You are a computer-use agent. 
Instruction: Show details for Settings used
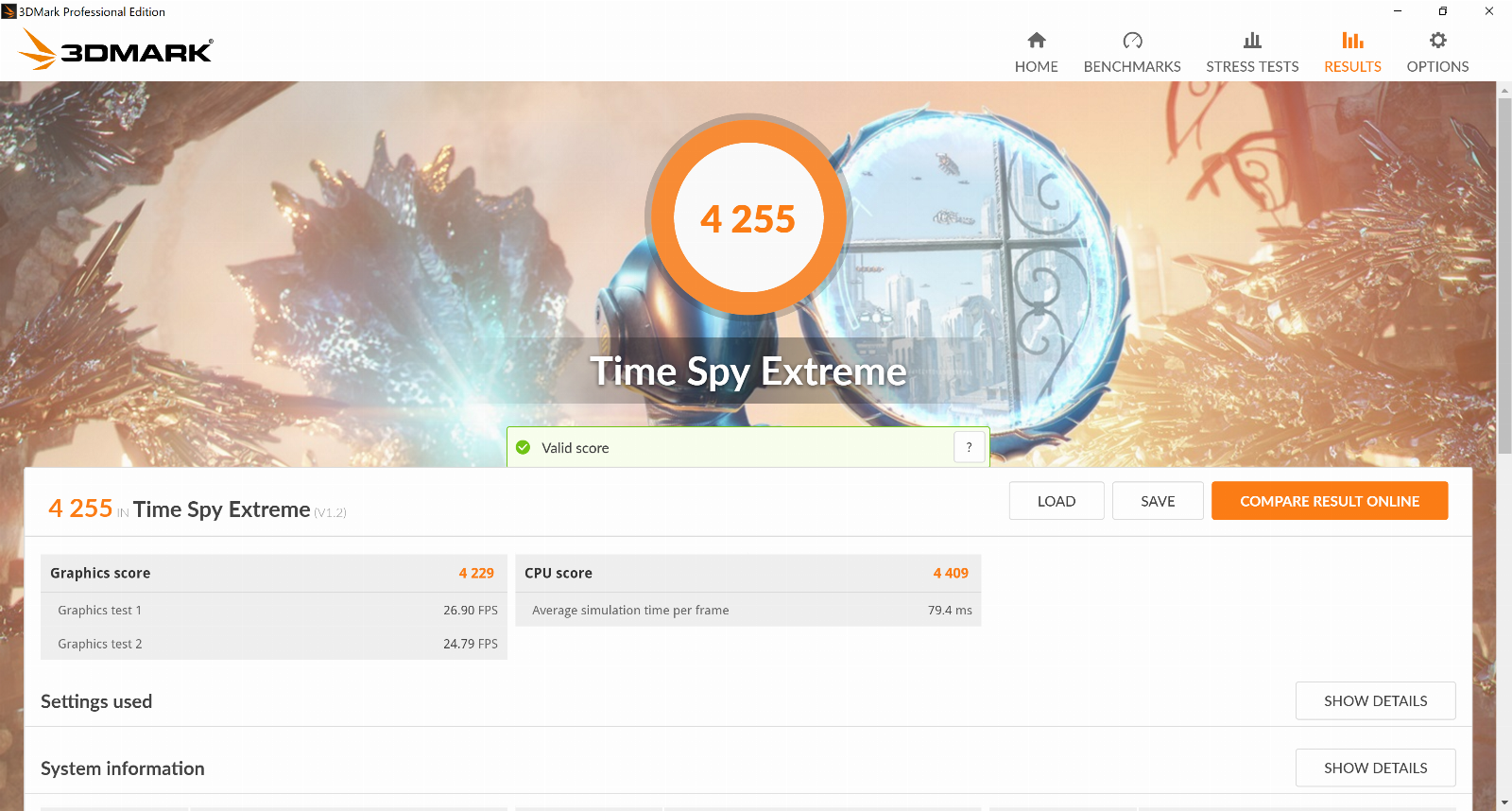[1375, 700]
